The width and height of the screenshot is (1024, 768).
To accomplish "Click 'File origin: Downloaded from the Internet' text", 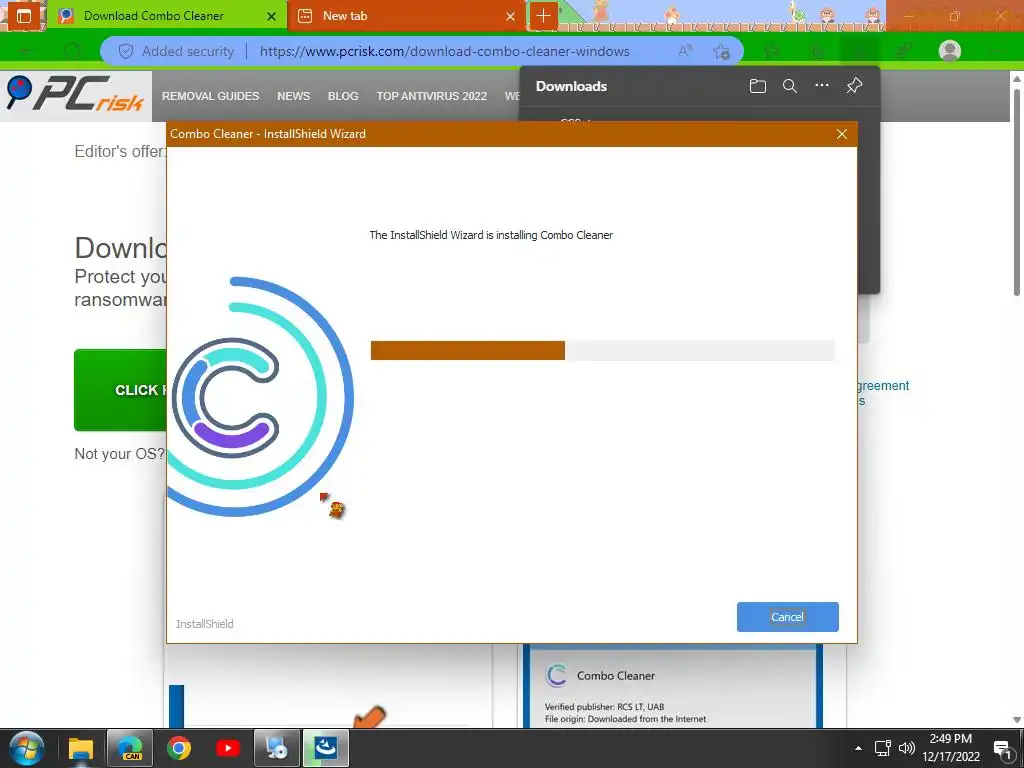I will coord(625,719).
